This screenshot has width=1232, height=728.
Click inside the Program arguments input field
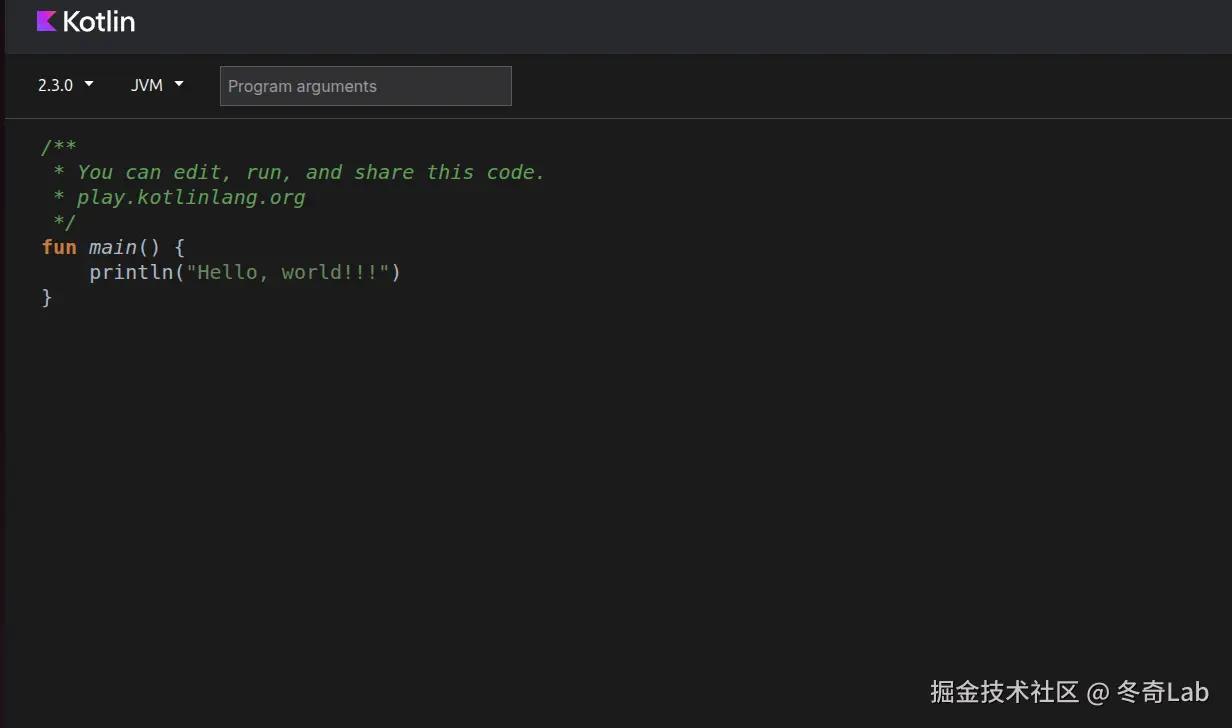(x=365, y=86)
